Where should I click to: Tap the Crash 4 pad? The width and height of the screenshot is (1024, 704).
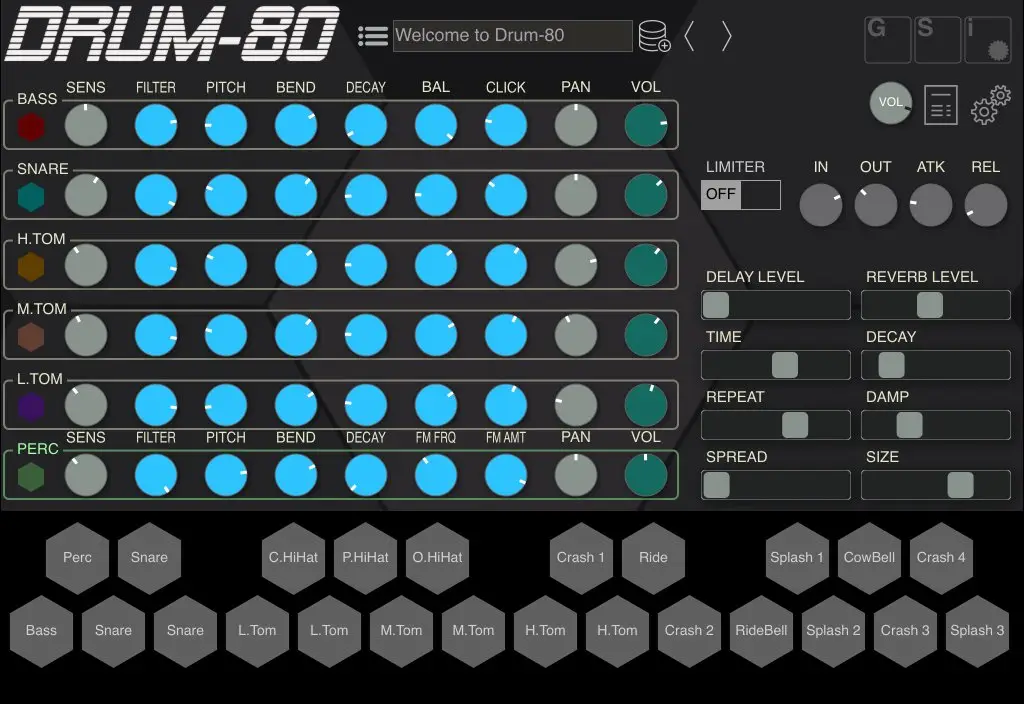[x=941, y=558]
